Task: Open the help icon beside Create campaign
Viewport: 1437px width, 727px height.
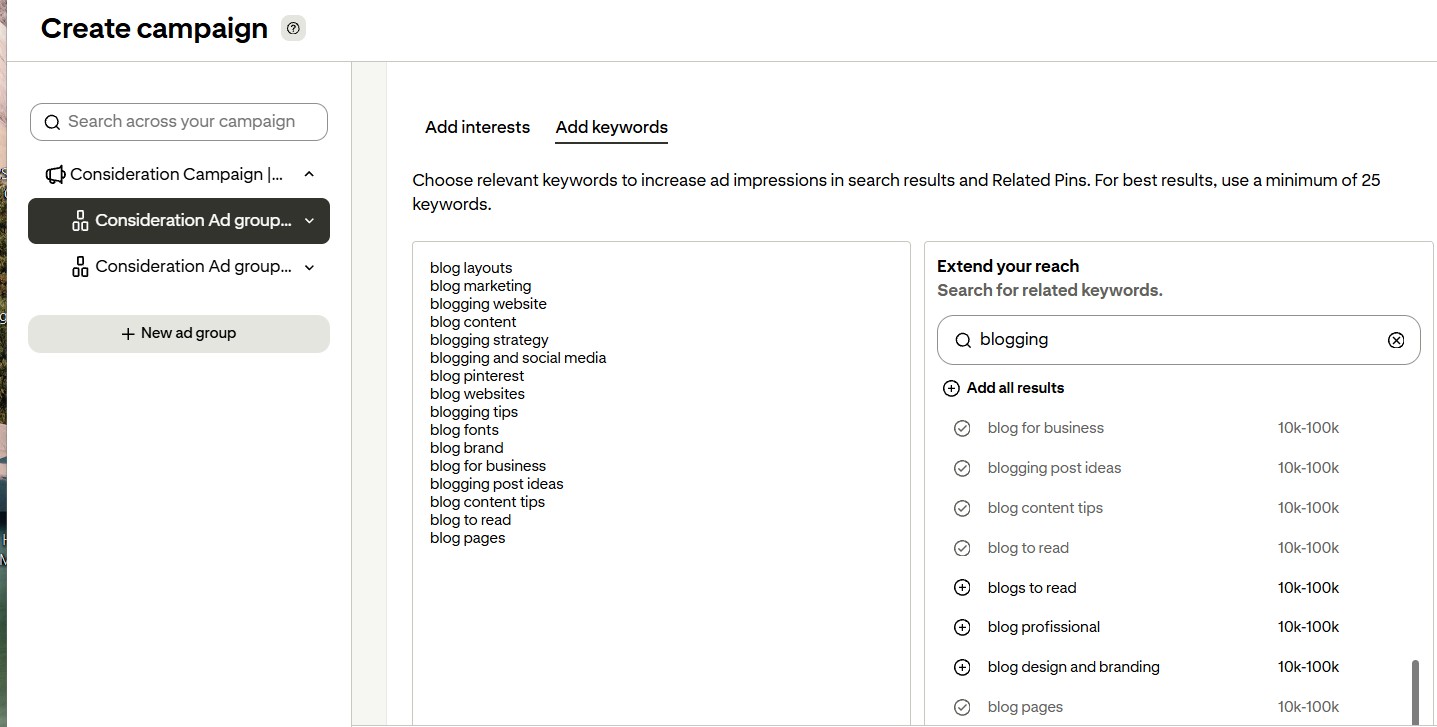Action: [x=293, y=29]
